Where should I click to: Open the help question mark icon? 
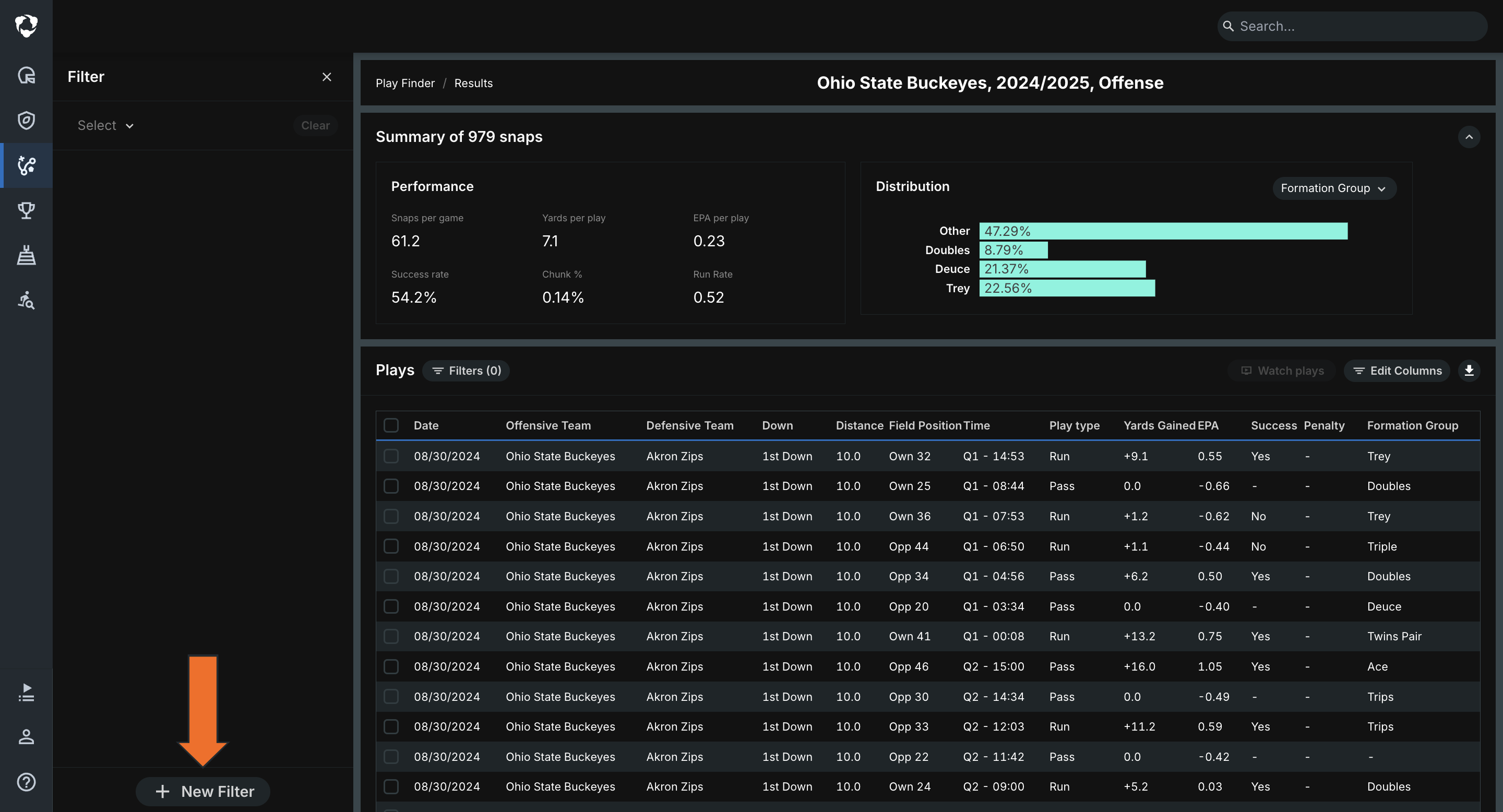[26, 782]
